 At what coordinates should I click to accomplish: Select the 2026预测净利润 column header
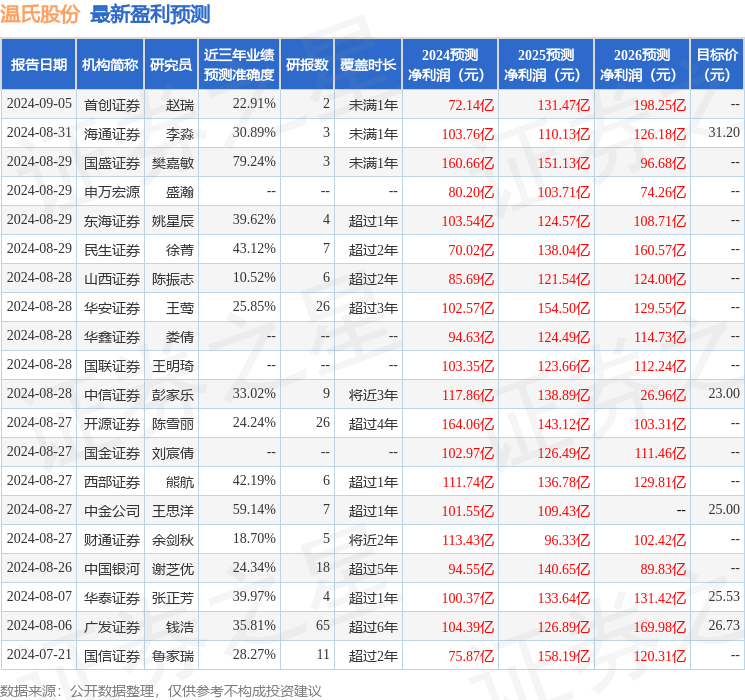click(x=642, y=65)
